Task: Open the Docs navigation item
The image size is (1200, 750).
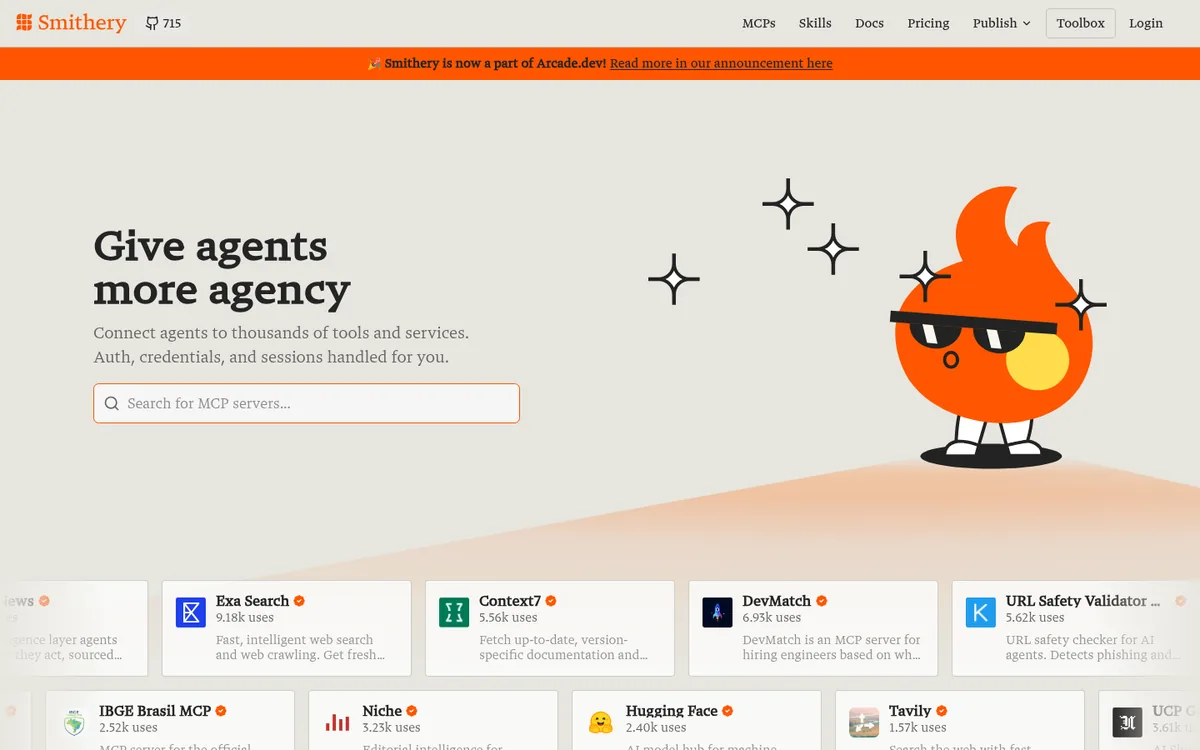Action: [x=869, y=23]
